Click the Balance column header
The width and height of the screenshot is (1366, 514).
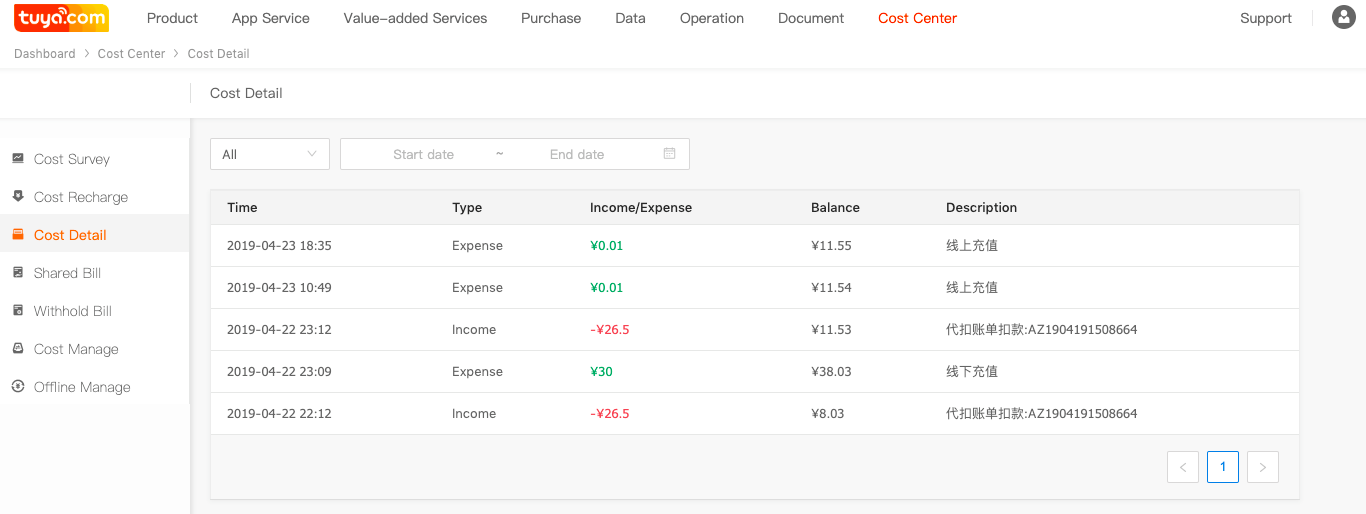(835, 208)
